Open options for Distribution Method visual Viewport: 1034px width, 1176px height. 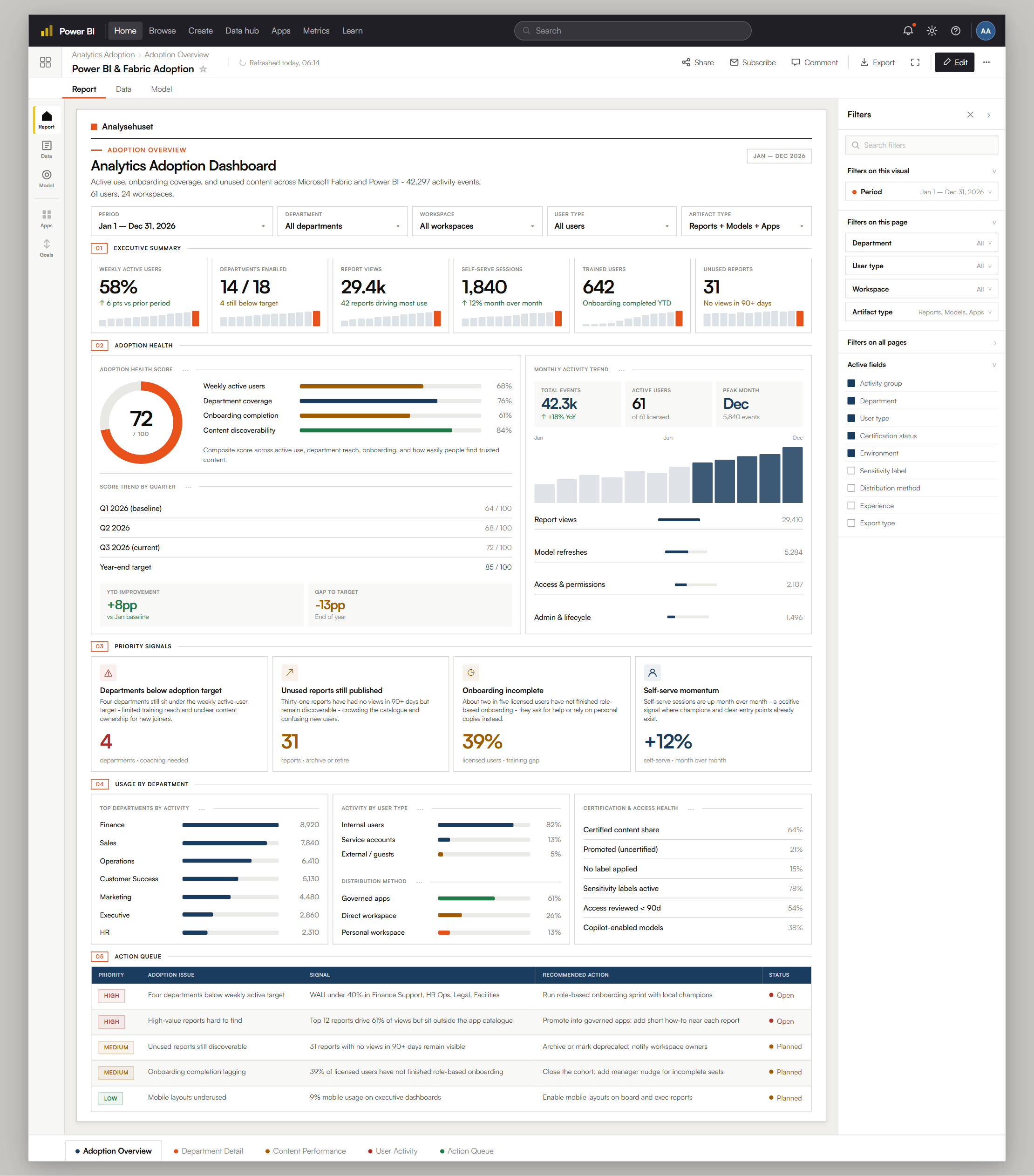[419, 882]
